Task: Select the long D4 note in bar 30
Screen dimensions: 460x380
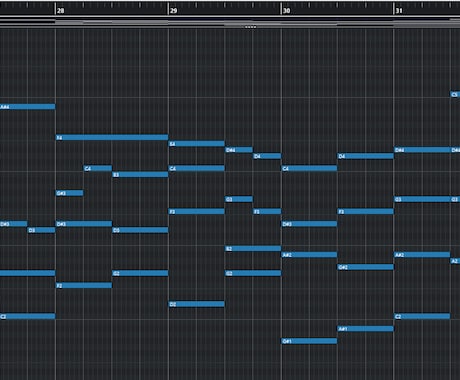Action: (x=366, y=156)
